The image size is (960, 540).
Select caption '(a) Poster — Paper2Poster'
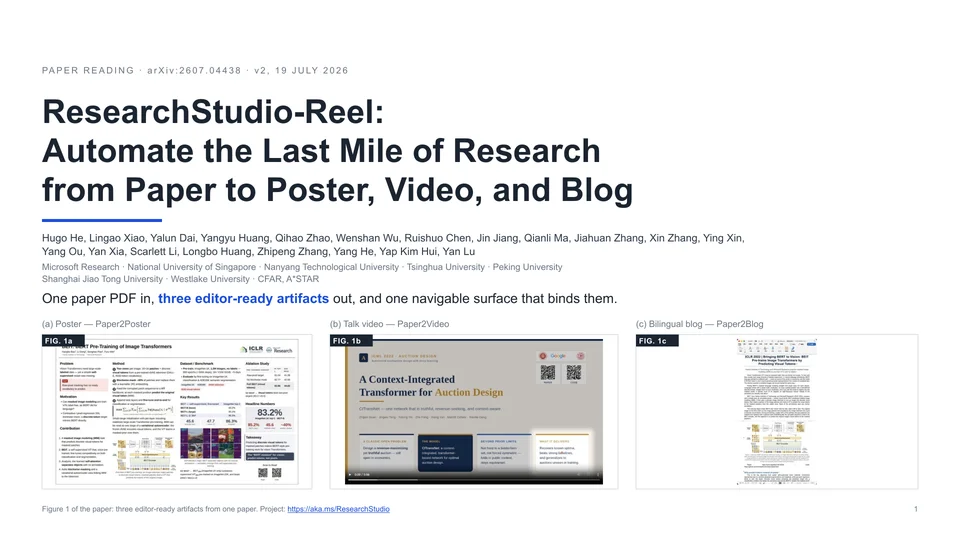[96, 324]
